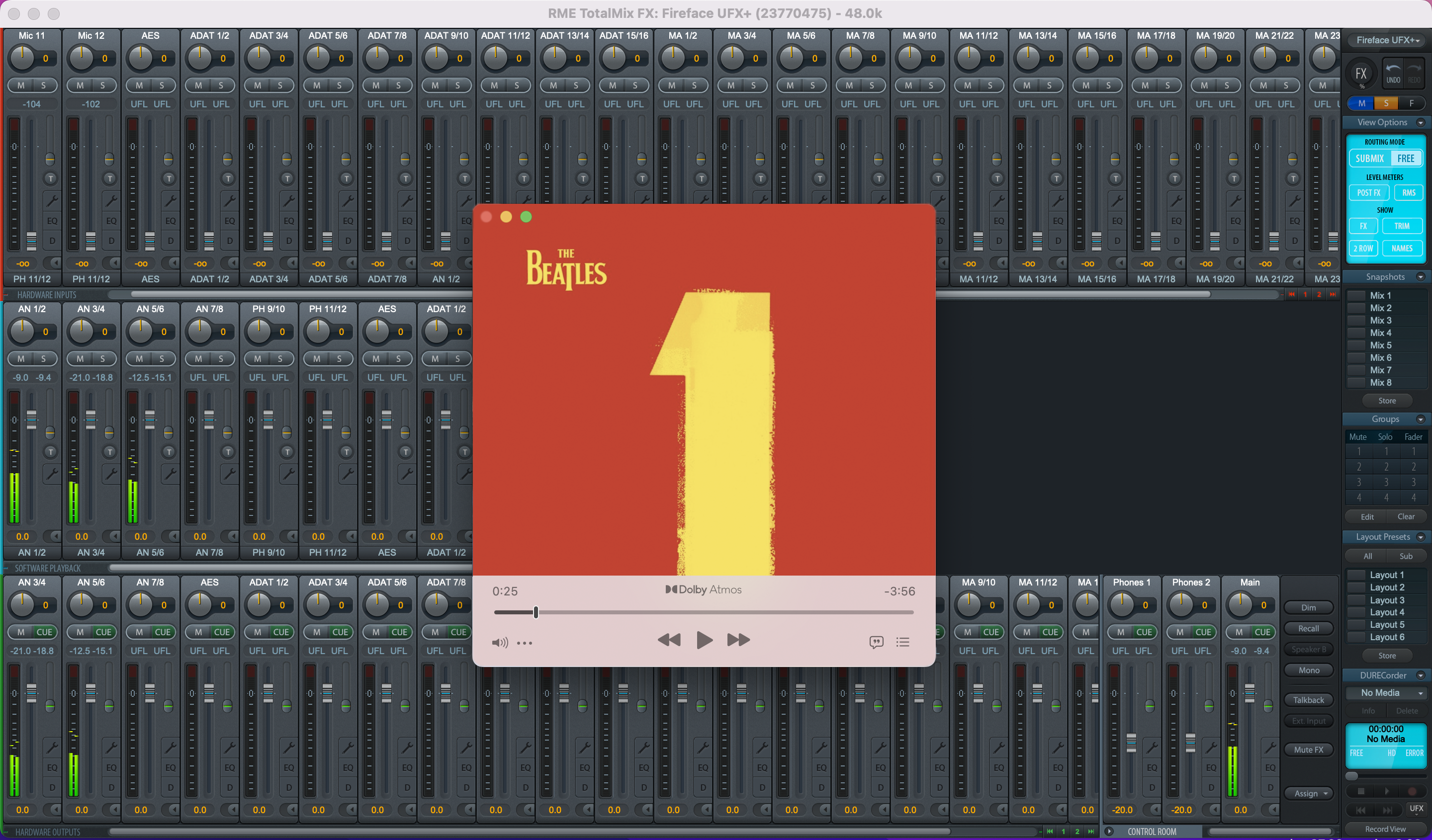This screenshot has width=1432, height=840.
Task: Select the Sub layout preset tab
Action: (1406, 557)
